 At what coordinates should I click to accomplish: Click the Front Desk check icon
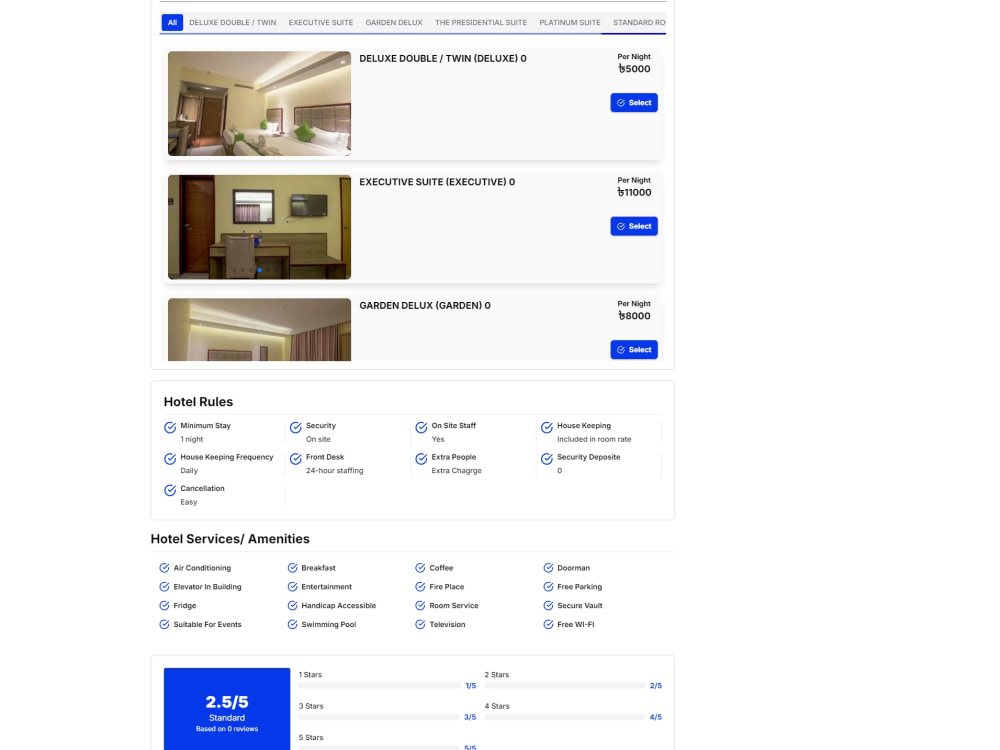point(296,459)
